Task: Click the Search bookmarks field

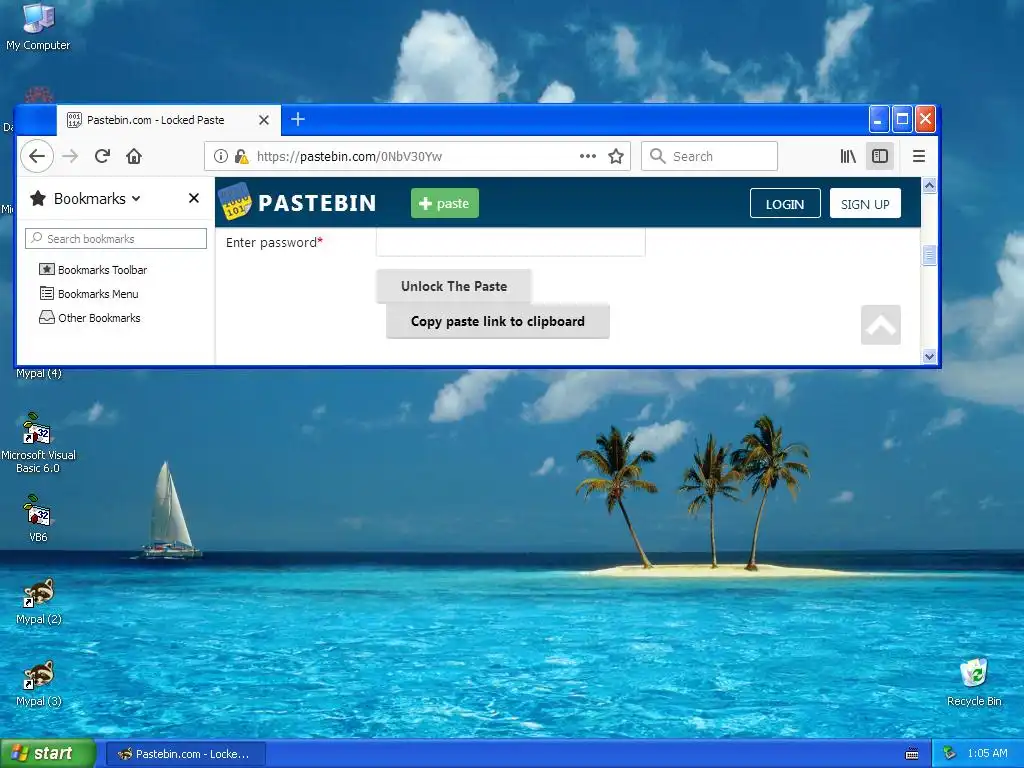Action: (x=116, y=238)
